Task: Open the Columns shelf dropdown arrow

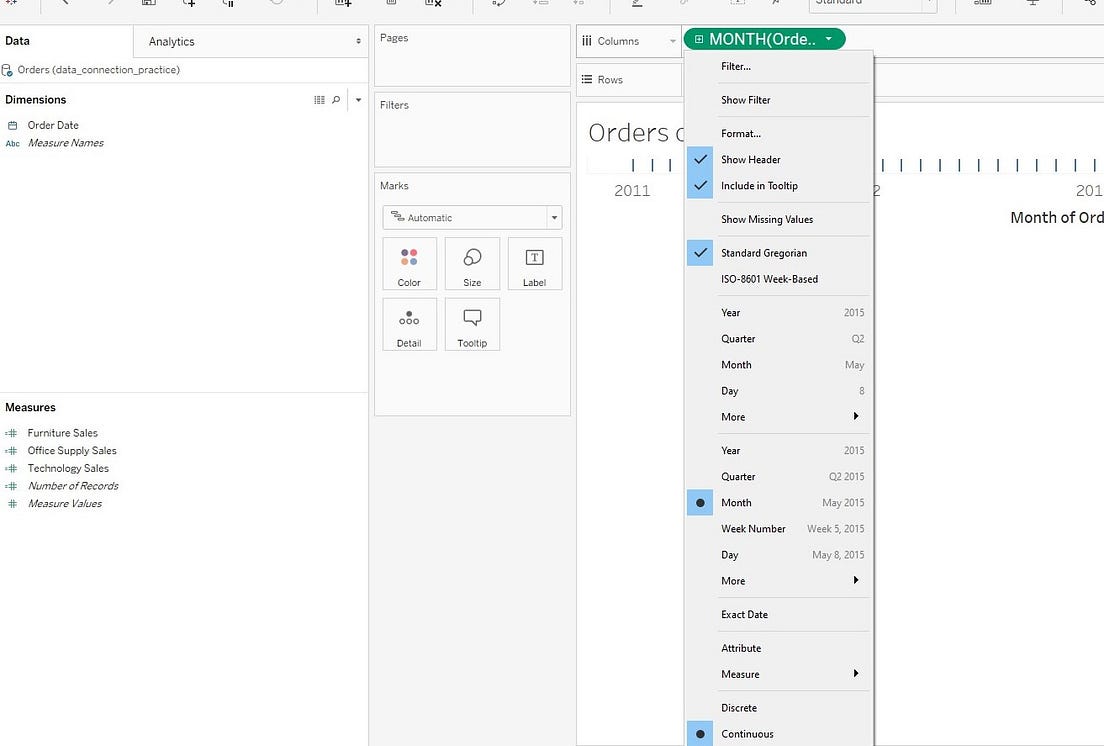Action: click(672, 41)
